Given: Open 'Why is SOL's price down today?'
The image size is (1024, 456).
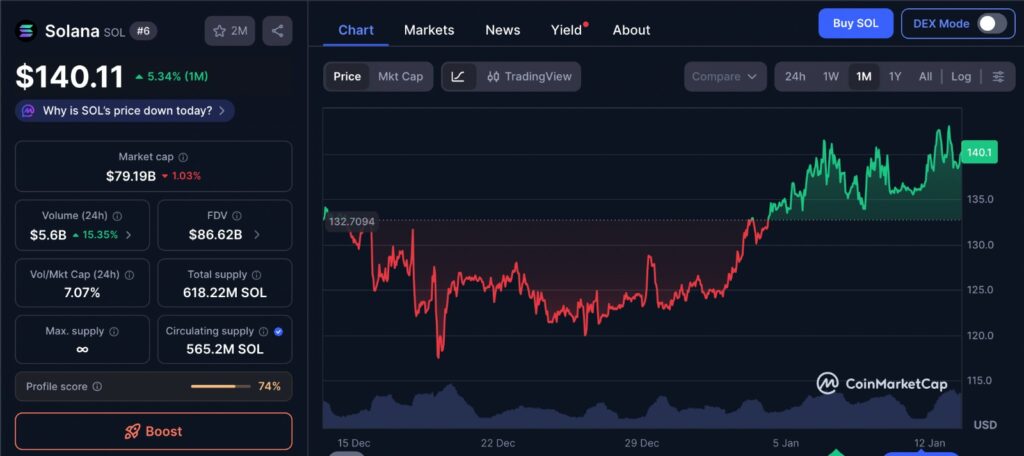Looking at the screenshot, I should 126,111.
